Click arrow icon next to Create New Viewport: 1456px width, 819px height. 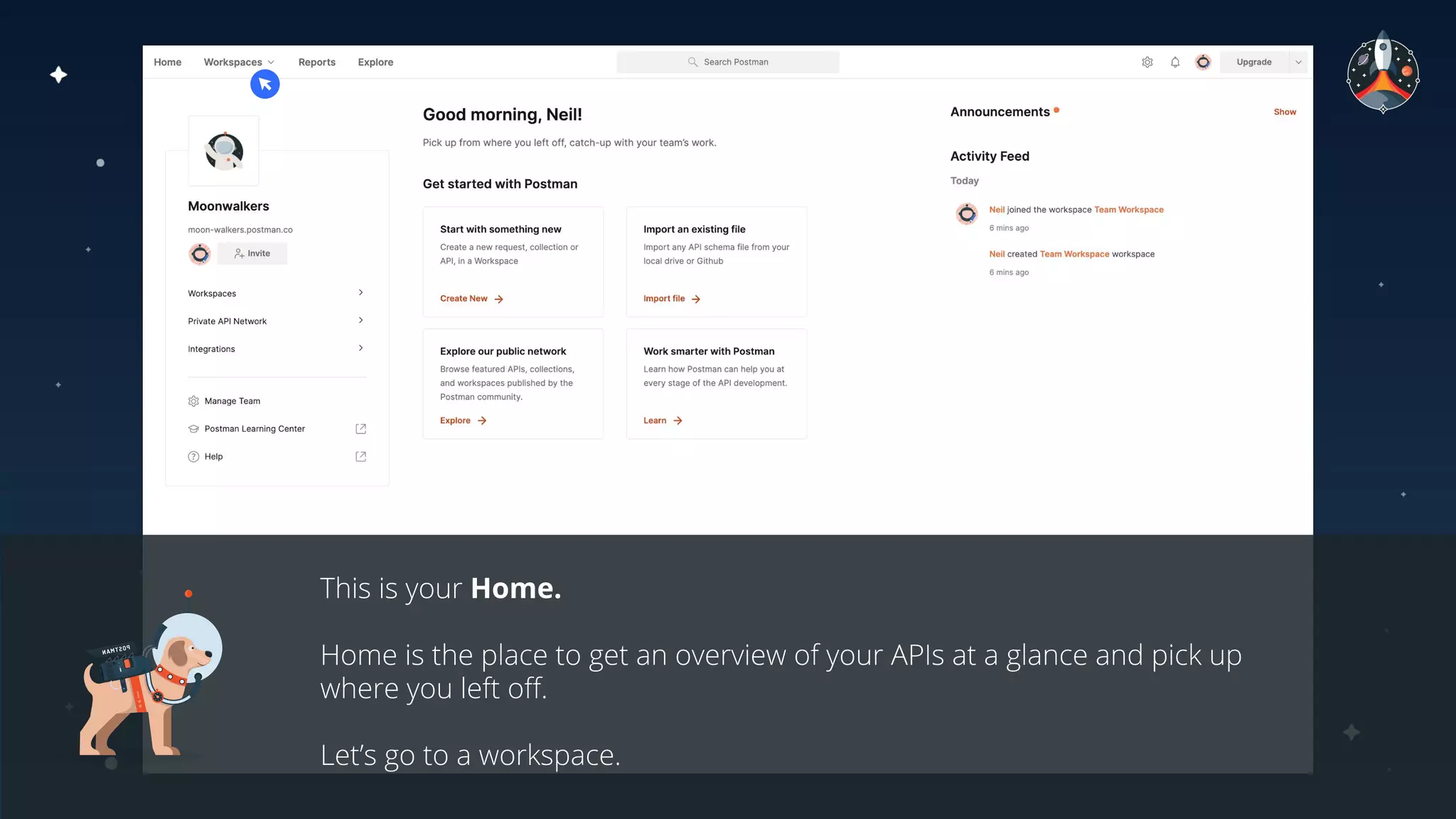coord(498,299)
